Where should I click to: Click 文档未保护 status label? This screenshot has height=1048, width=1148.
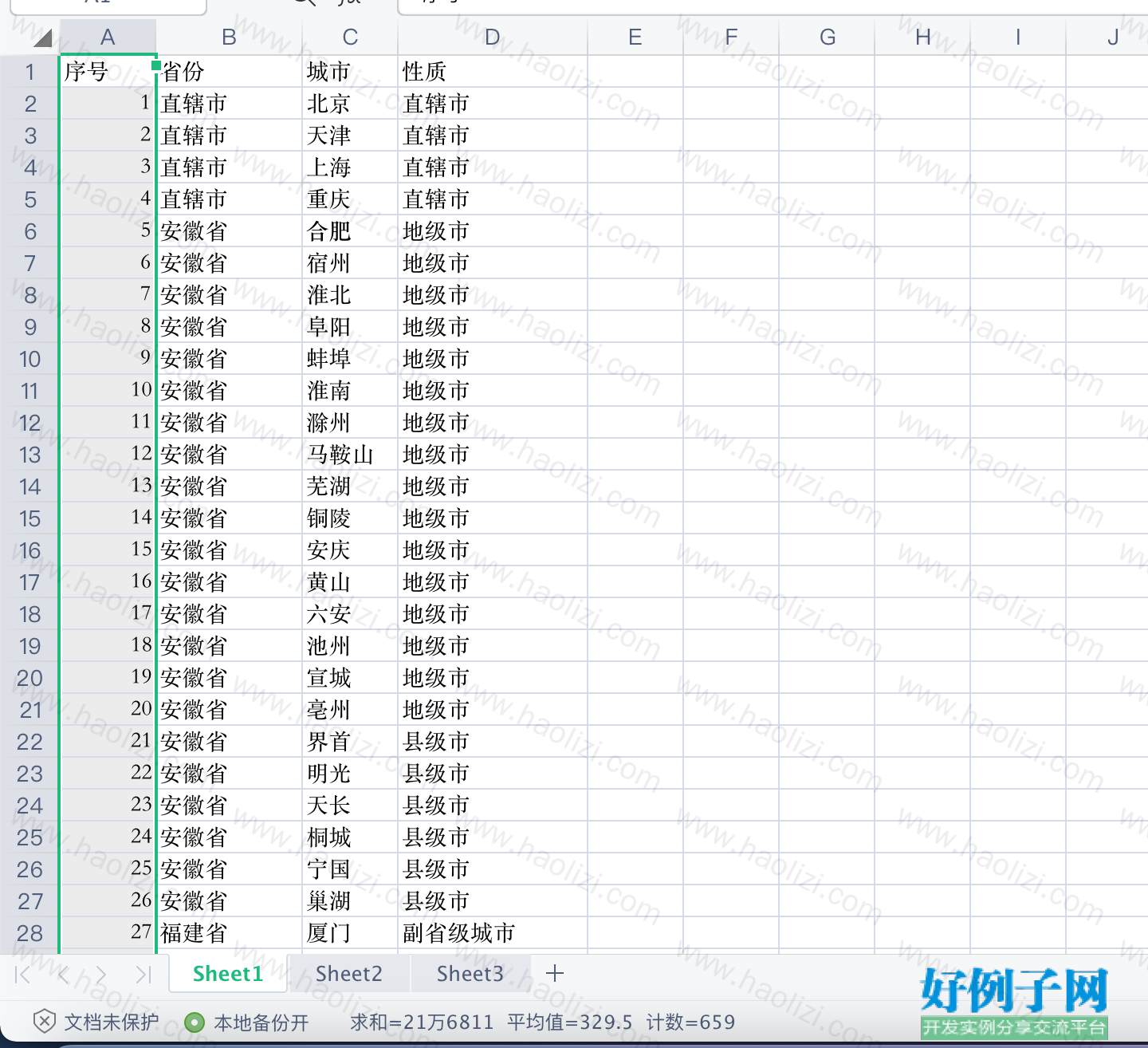click(112, 1022)
